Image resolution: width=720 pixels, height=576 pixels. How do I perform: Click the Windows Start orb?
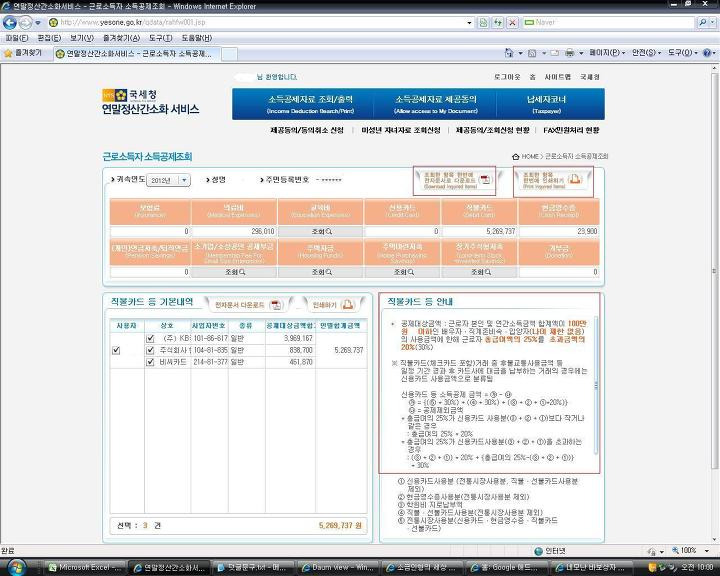click(x=15, y=567)
